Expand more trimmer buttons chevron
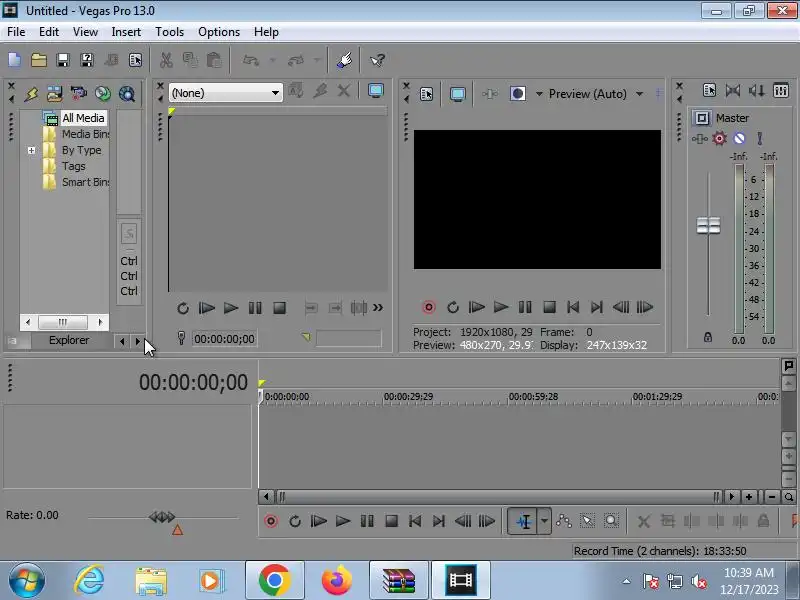This screenshot has width=800, height=600. coord(378,308)
